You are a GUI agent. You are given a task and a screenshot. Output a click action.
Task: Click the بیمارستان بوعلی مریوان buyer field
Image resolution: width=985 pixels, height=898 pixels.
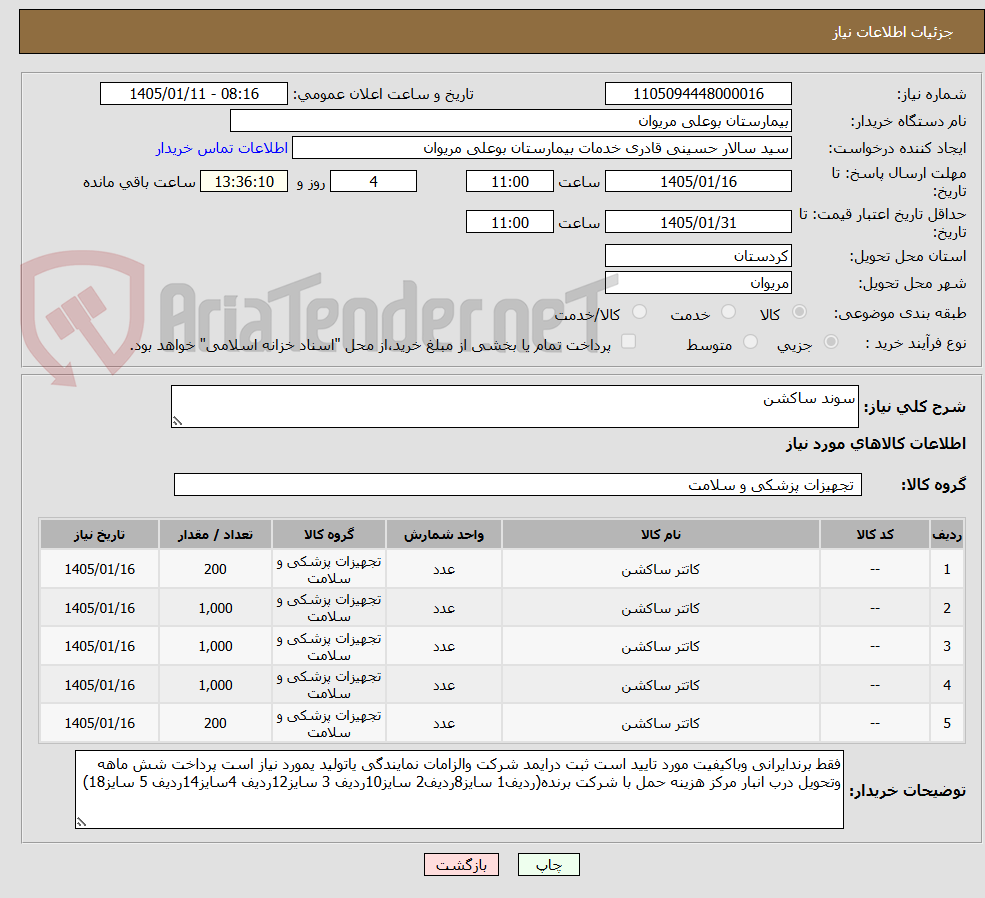pos(511,121)
